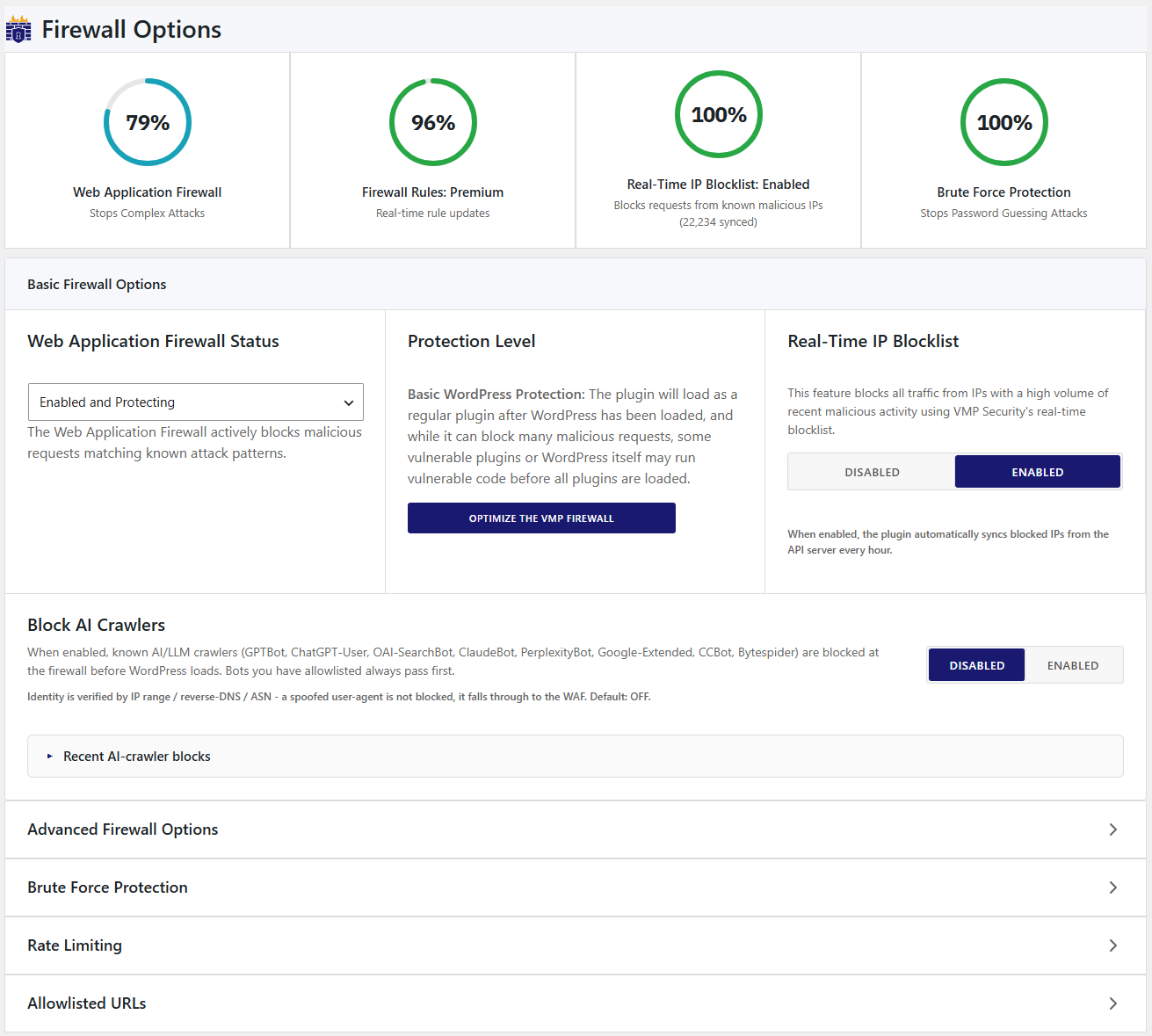The height and width of the screenshot is (1036, 1152).
Task: Click the Firewall Options page title
Action: (x=132, y=29)
